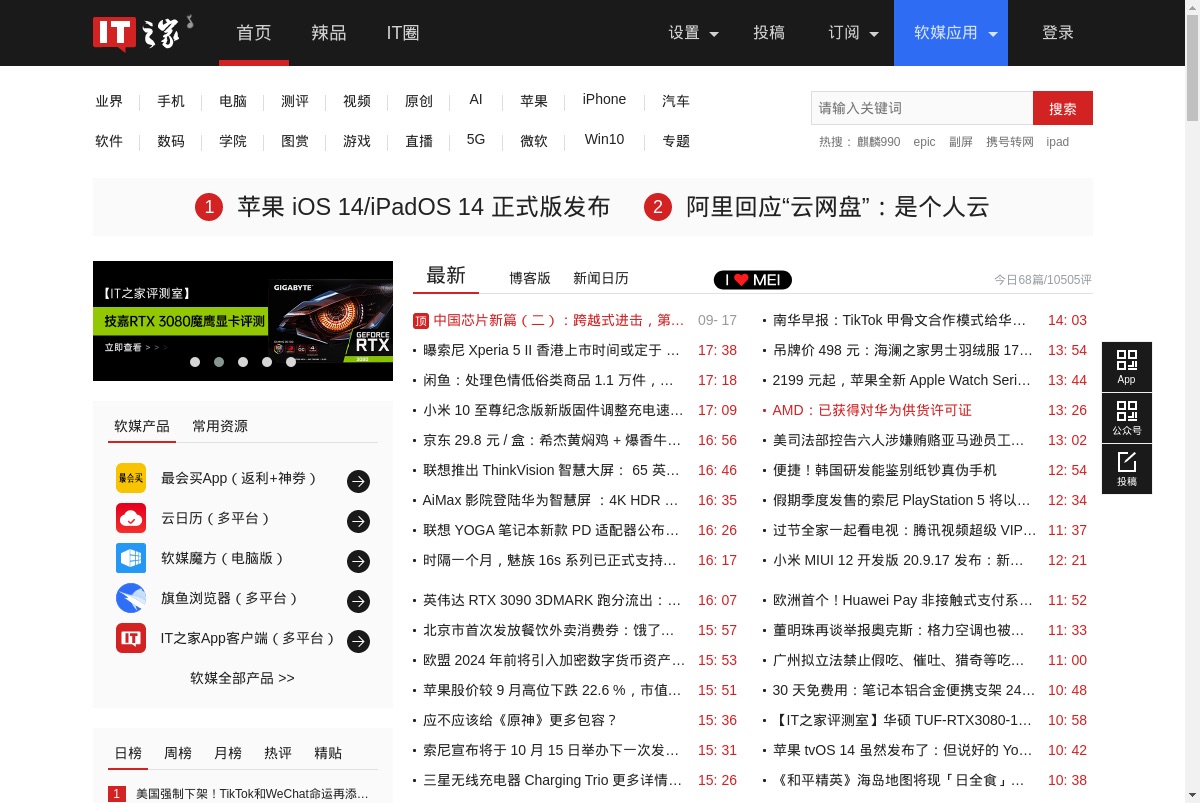1200x803 pixels.
Task: Open the Win10 category link
Action: tap(604, 139)
